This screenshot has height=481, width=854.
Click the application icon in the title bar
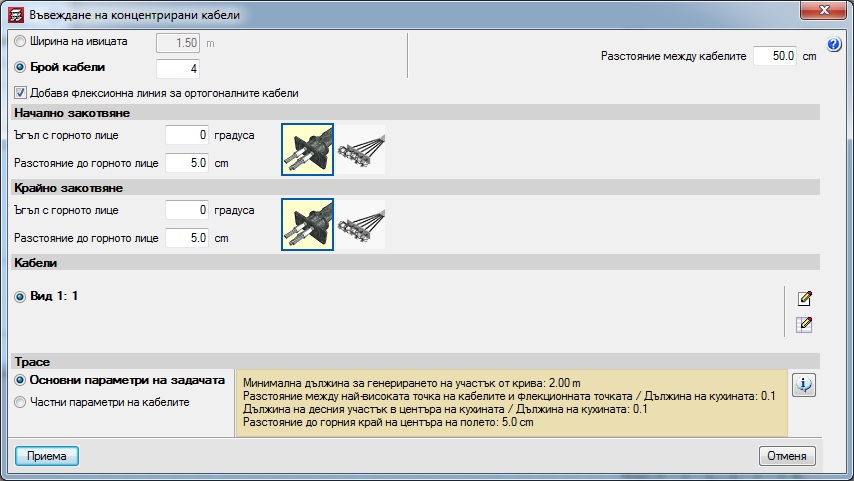tap(16, 15)
